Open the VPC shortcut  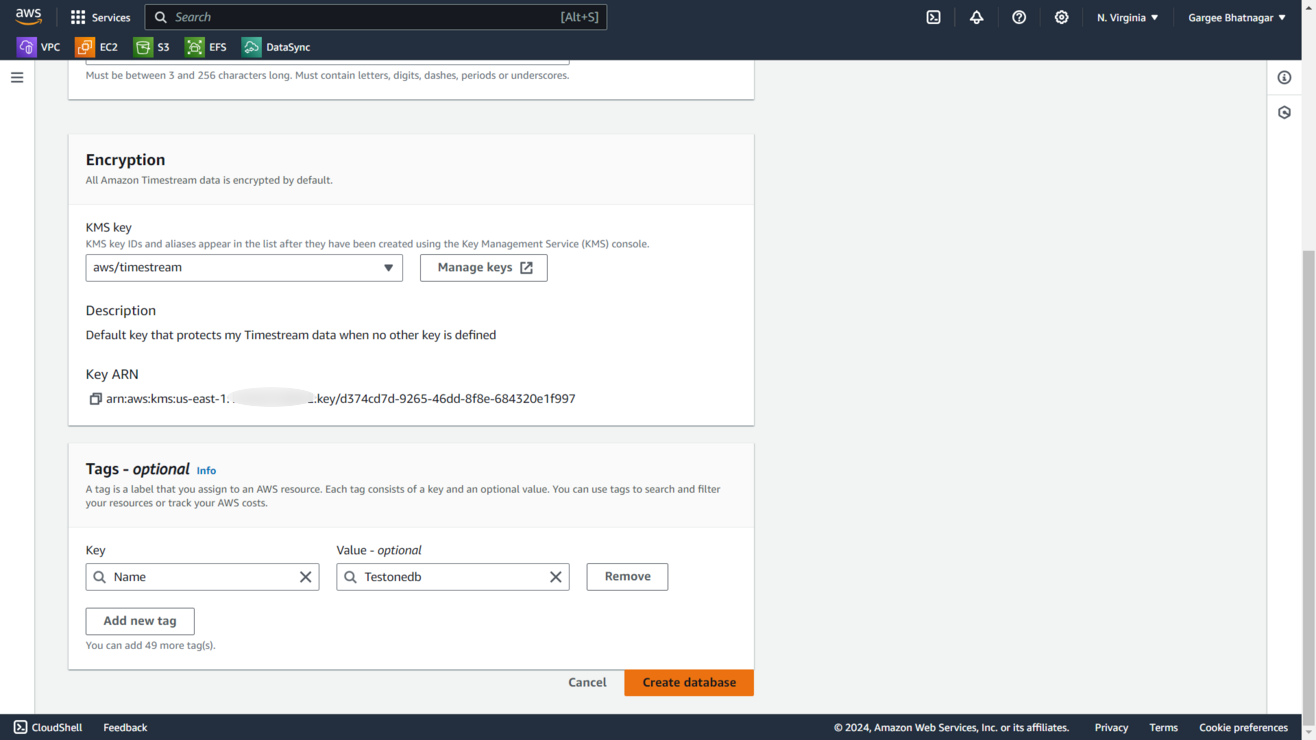[39, 47]
